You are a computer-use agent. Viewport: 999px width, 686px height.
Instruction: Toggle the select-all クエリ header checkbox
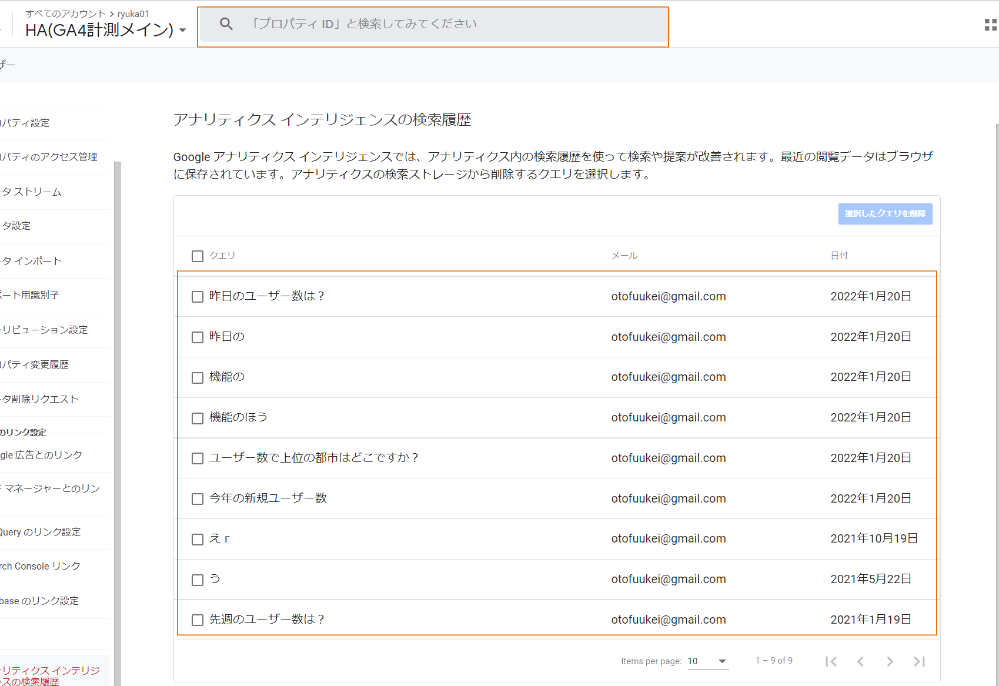point(198,255)
